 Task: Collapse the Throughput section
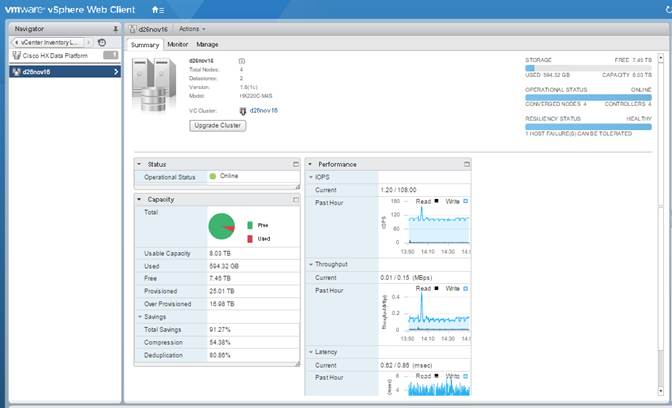pyautogui.click(x=311, y=264)
